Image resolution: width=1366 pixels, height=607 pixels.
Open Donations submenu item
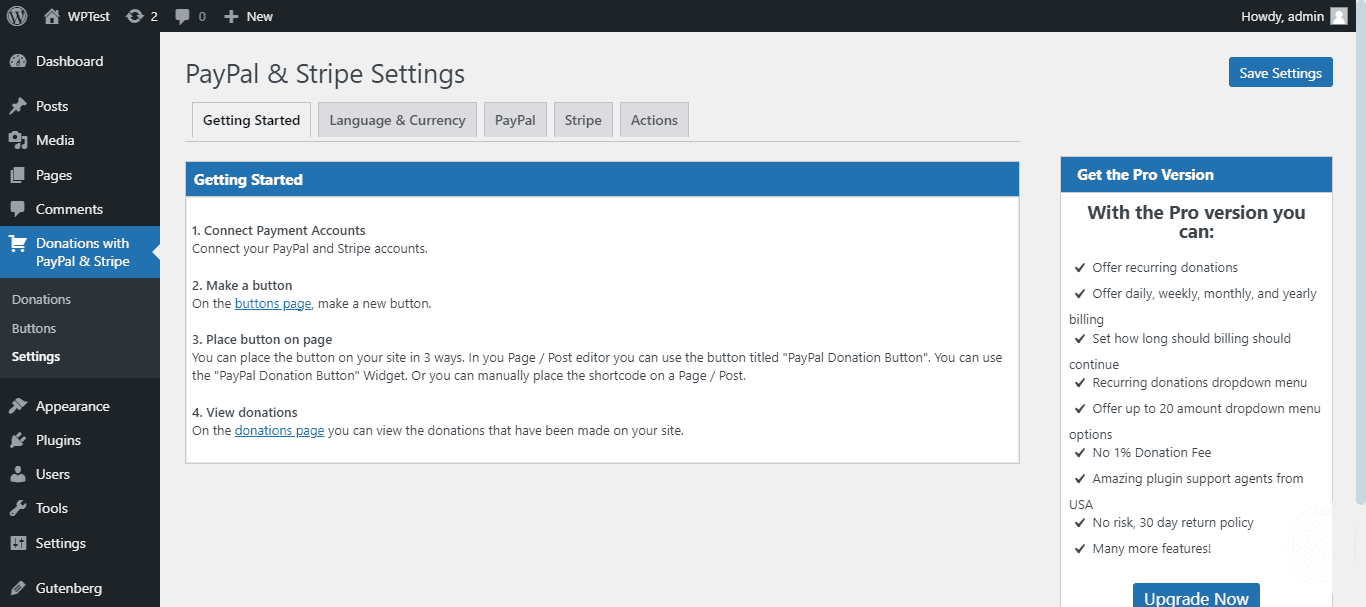coord(41,299)
